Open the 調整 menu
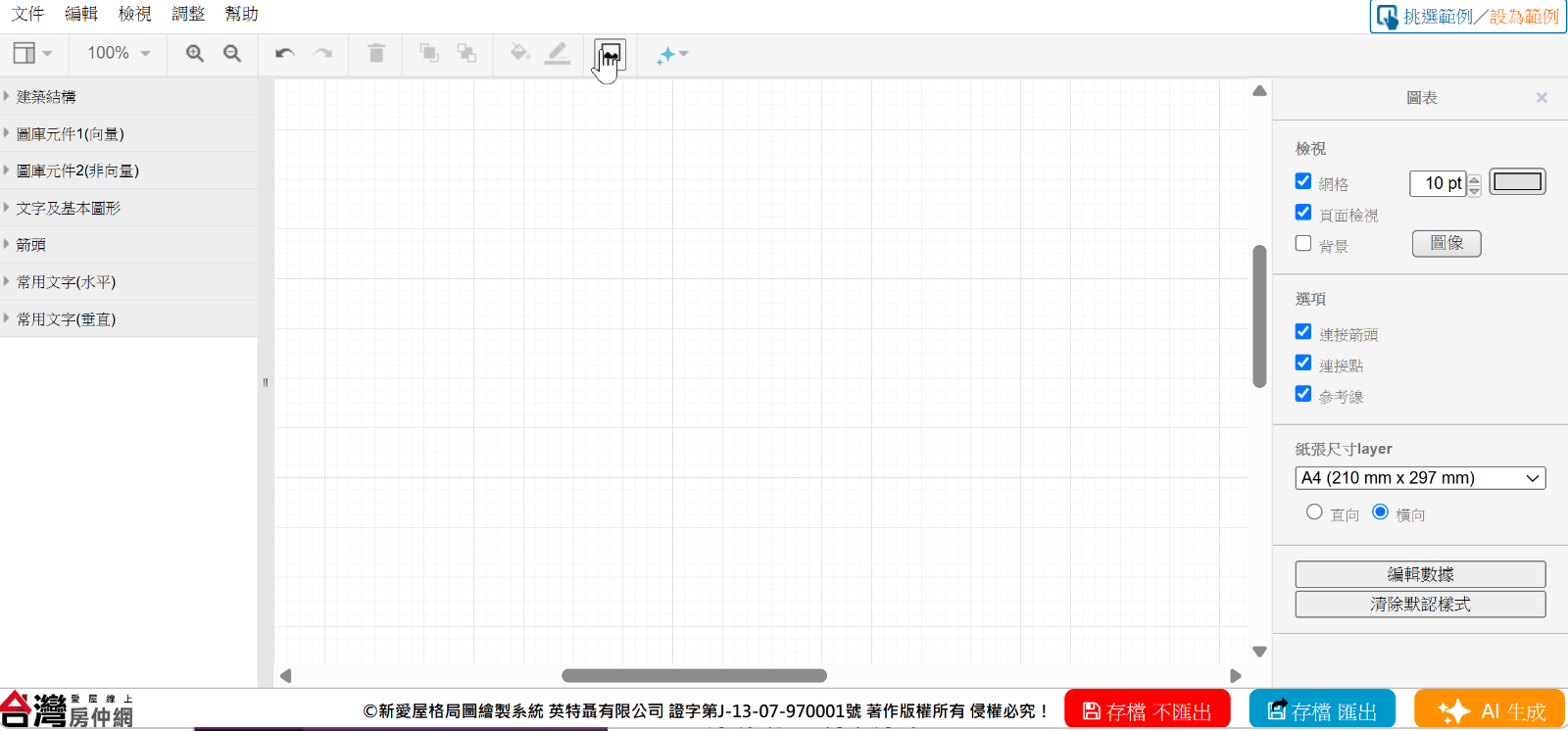Image resolution: width=1568 pixels, height=731 pixels. [x=188, y=14]
